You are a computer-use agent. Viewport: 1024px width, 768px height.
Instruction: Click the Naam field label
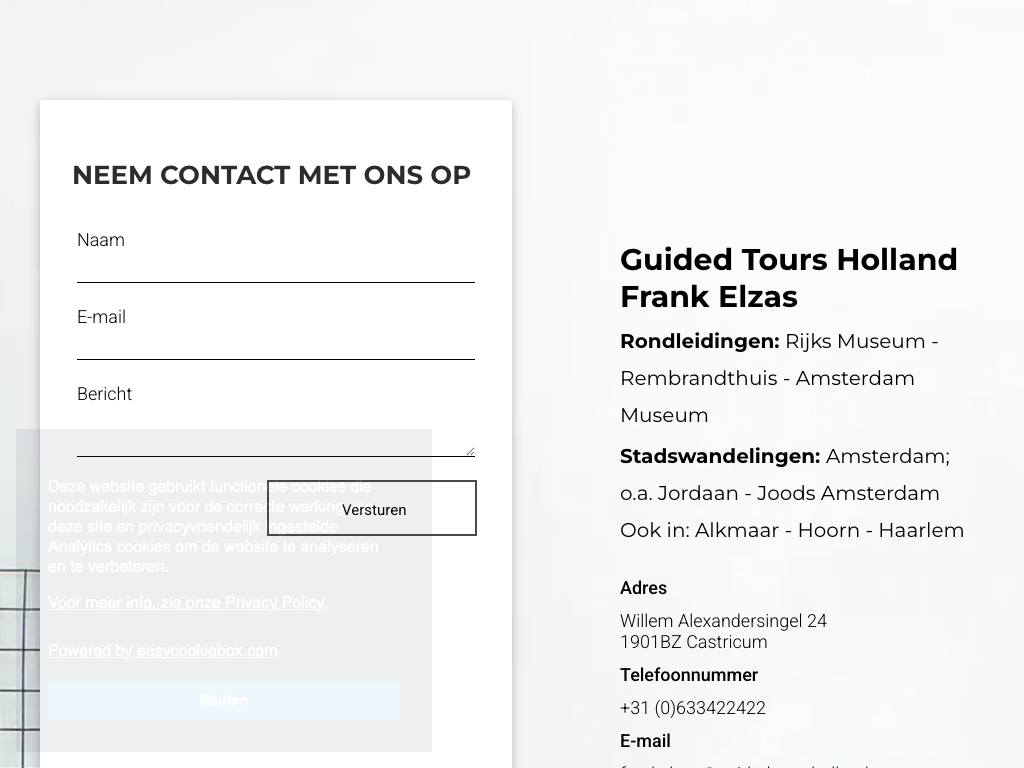click(x=101, y=240)
